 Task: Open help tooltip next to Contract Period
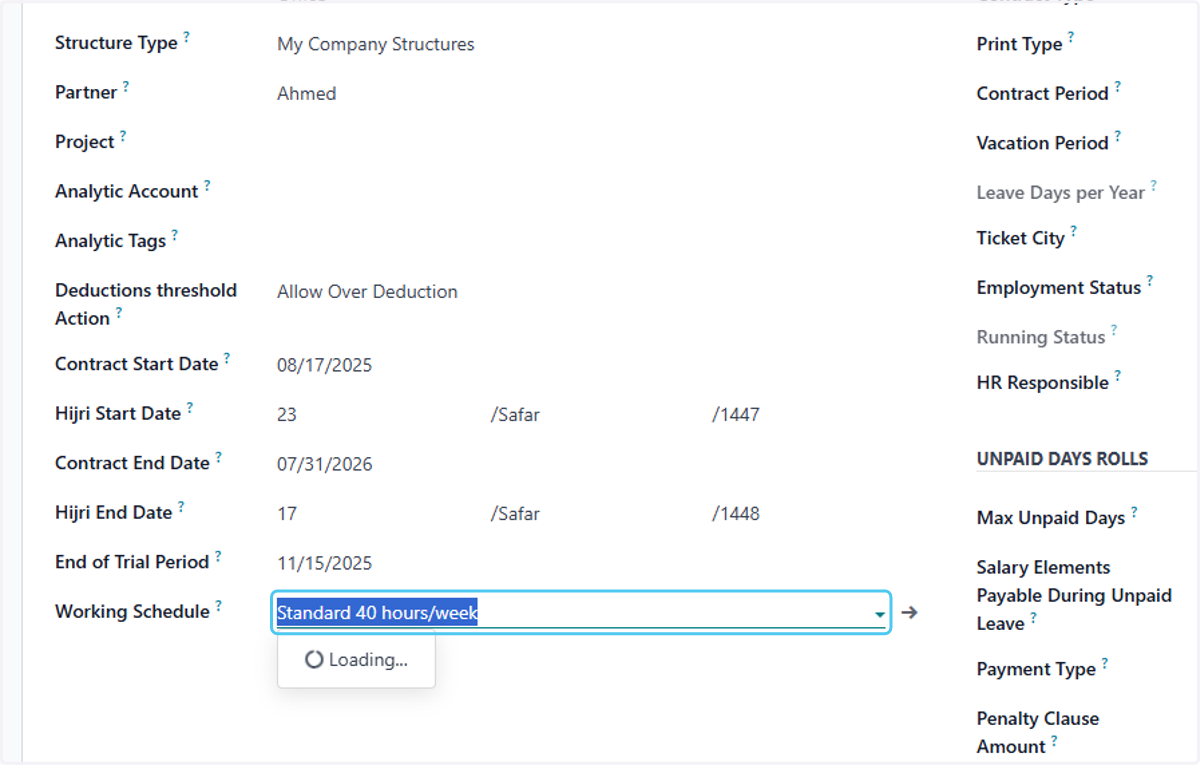(1118, 88)
